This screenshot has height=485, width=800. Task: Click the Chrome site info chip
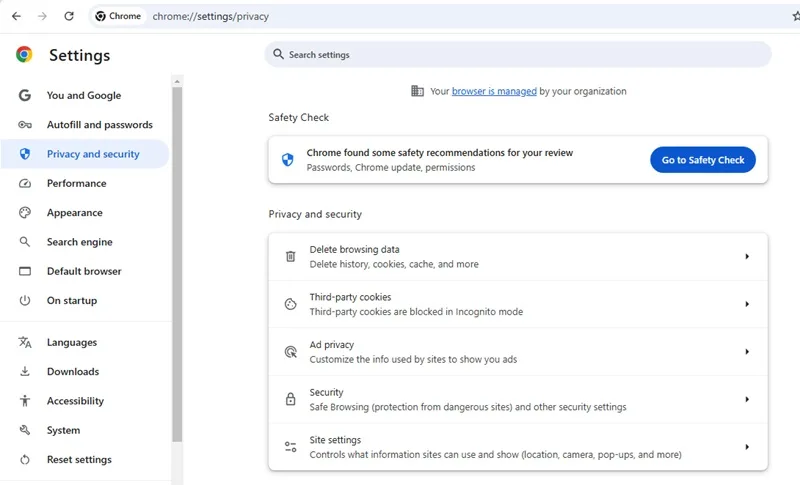pyautogui.click(x=118, y=16)
